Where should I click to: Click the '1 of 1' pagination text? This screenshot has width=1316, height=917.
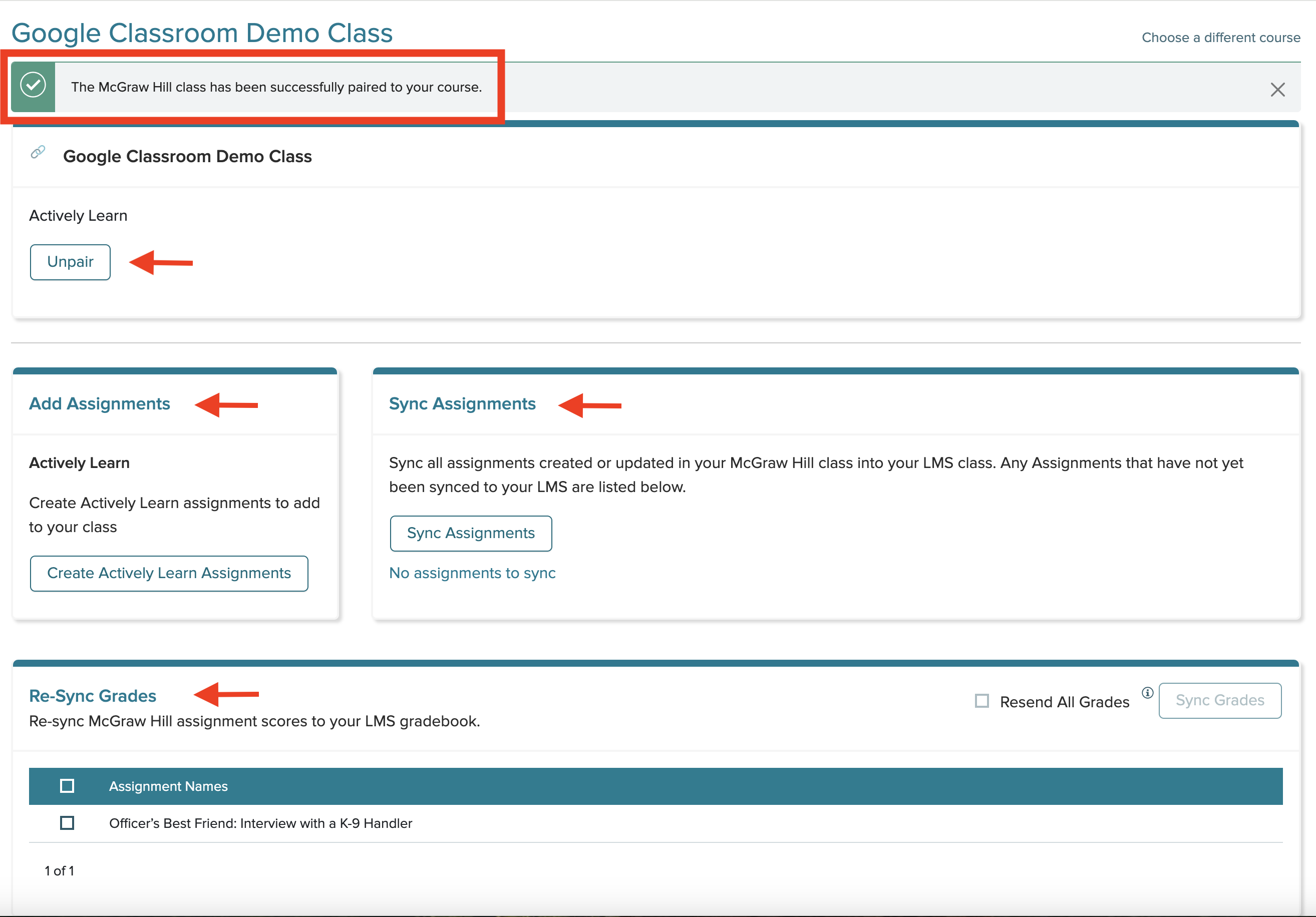pos(60,871)
